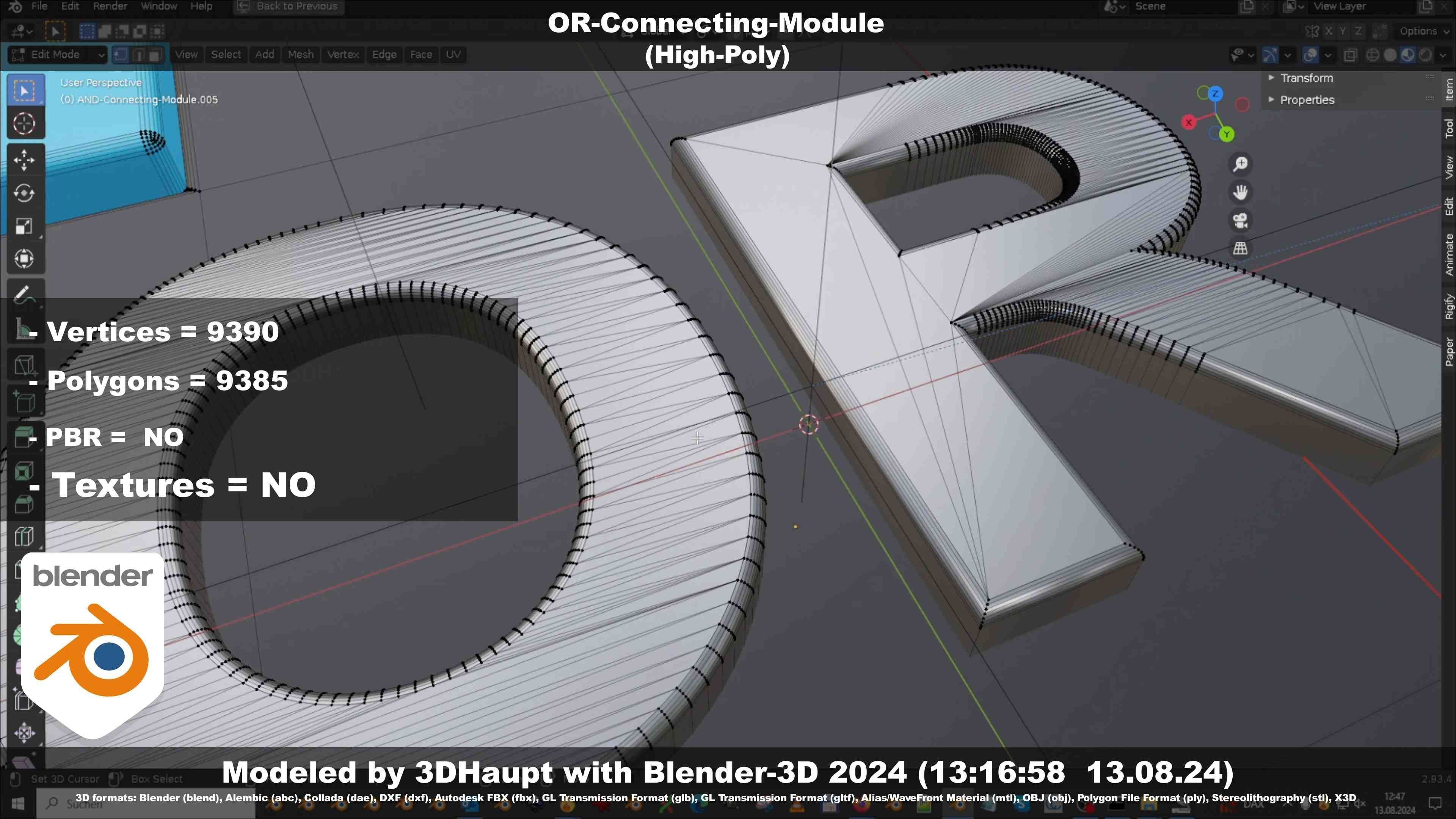Switch to the Tool sidebar tab
1456x819 pixels.
tap(1449, 128)
